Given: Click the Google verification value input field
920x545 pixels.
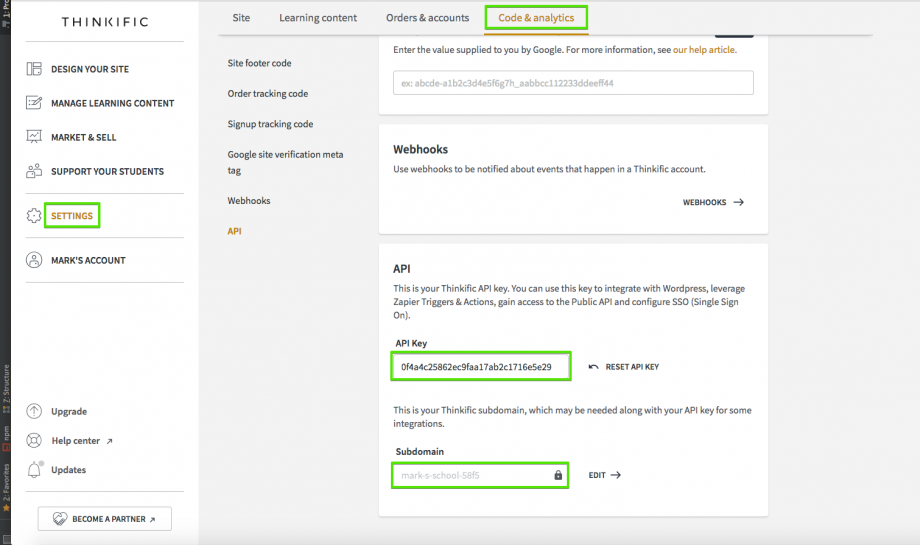Looking at the screenshot, I should (573, 83).
